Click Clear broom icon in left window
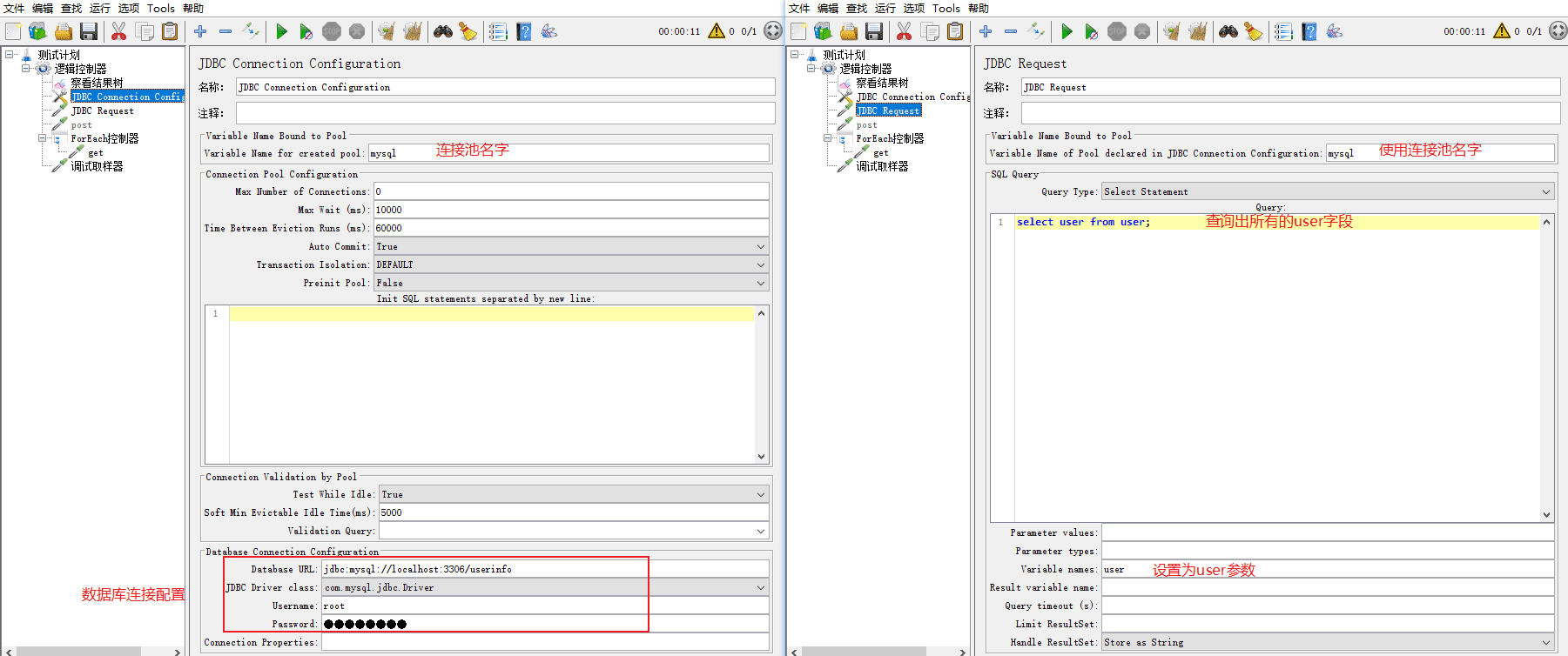 click(387, 31)
